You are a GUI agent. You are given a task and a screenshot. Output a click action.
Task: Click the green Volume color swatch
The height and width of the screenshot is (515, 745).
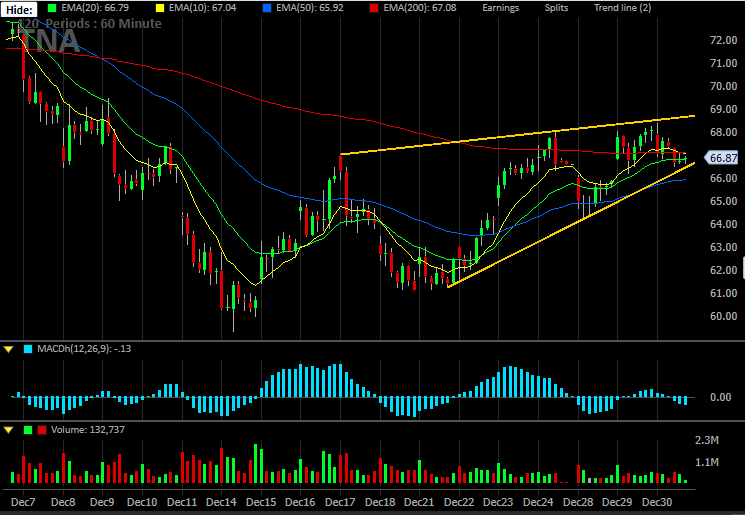point(28,430)
